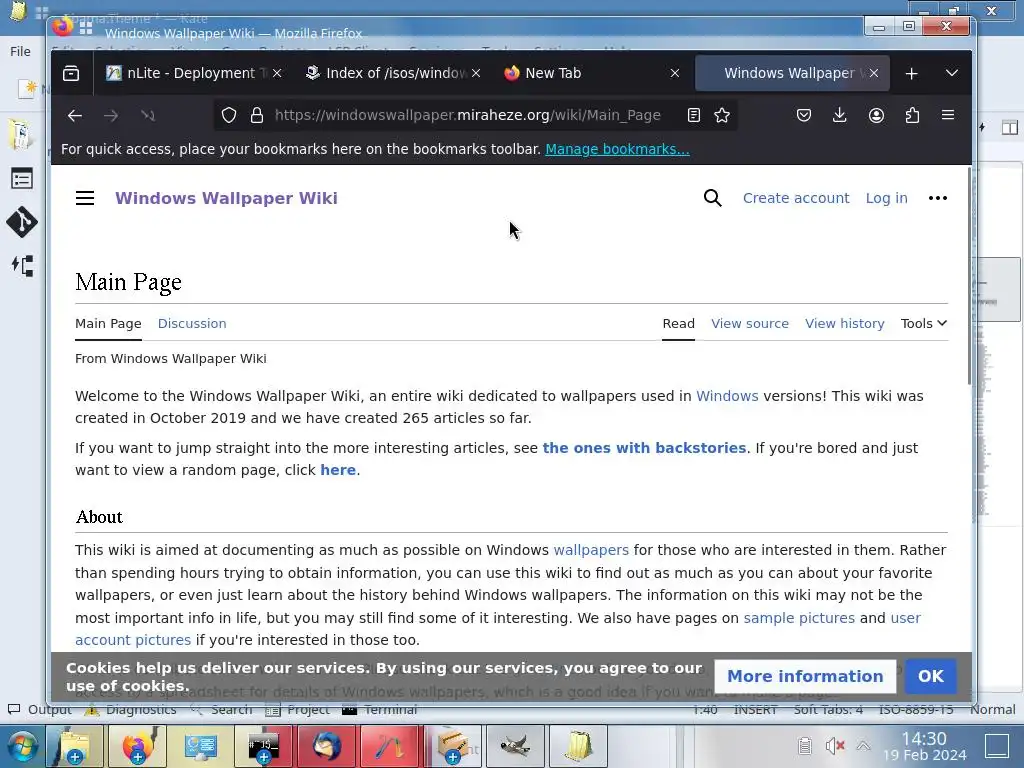
Task: Click the page vertical scrollbar
Action: pyautogui.click(x=968, y=277)
